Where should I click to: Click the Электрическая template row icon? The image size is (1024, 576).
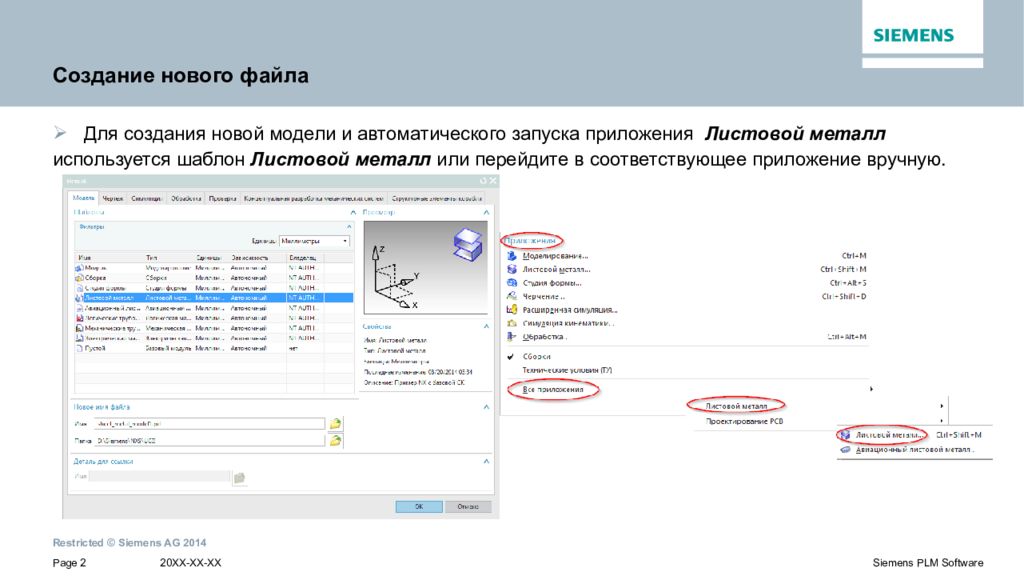79,338
